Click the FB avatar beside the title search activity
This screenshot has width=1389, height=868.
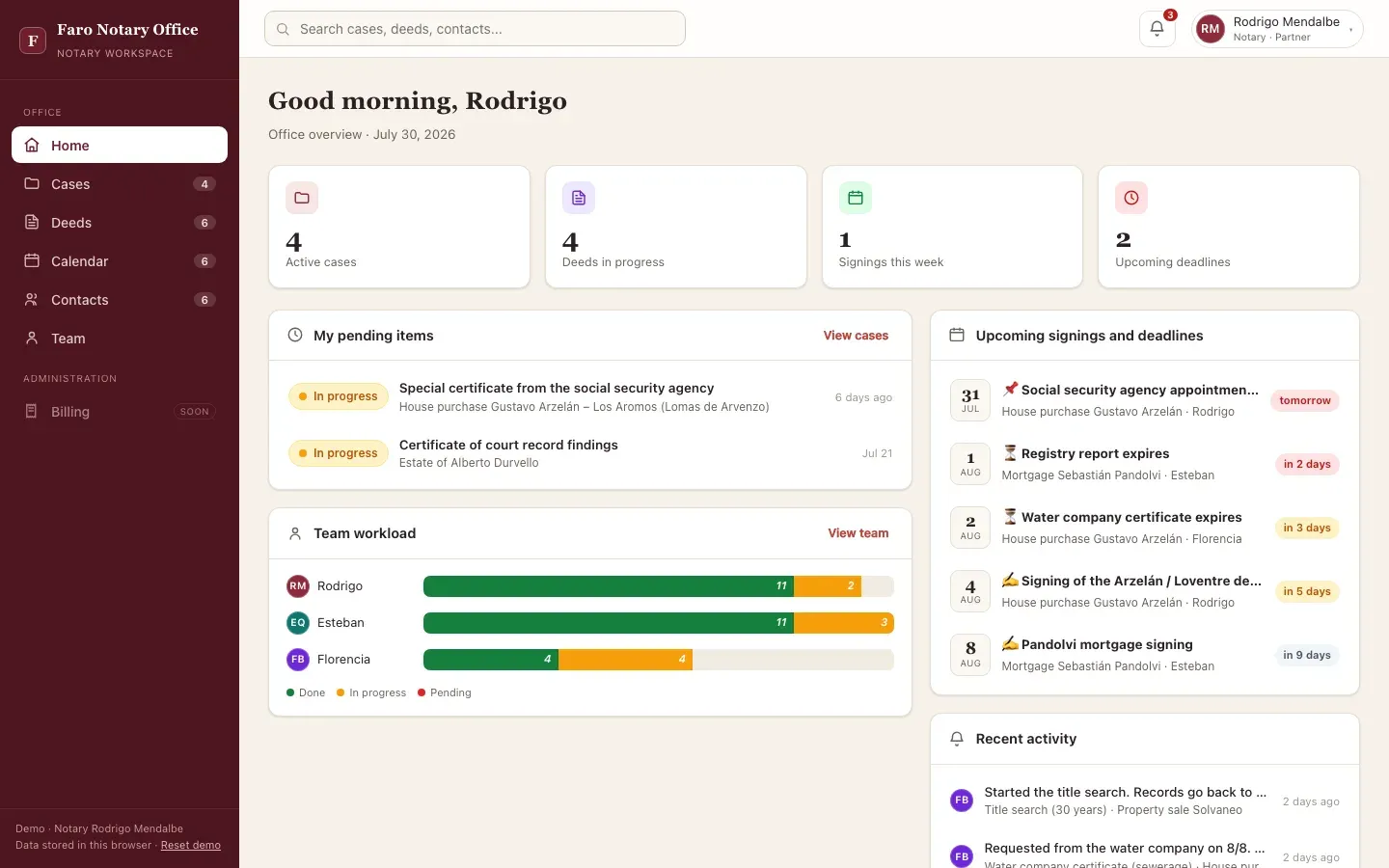(962, 800)
